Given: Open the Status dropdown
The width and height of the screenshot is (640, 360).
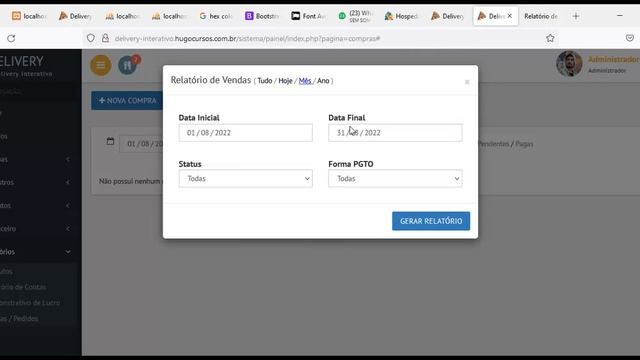Looking at the screenshot, I should (x=245, y=179).
